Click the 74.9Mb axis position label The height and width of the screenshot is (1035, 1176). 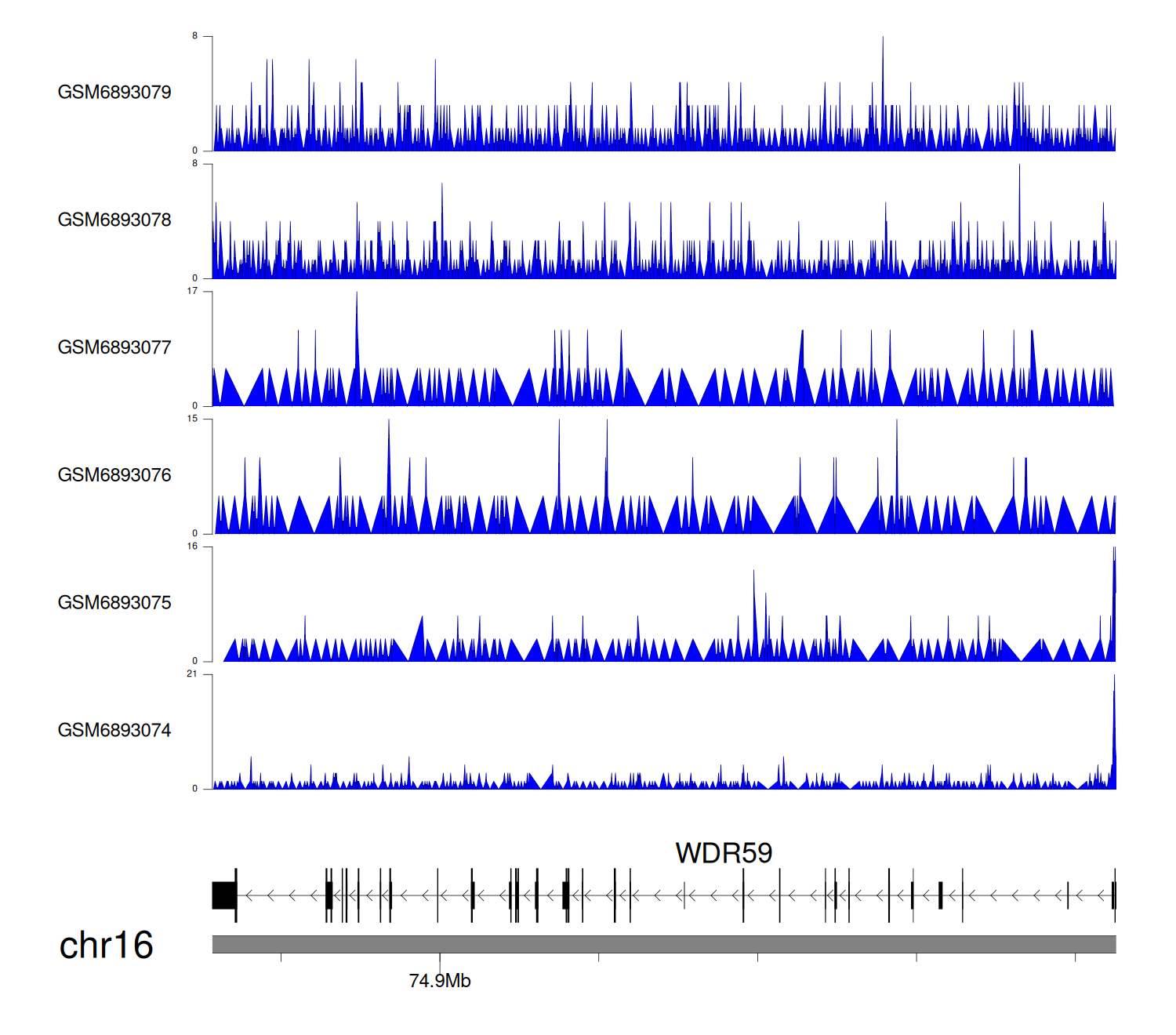coord(440,981)
